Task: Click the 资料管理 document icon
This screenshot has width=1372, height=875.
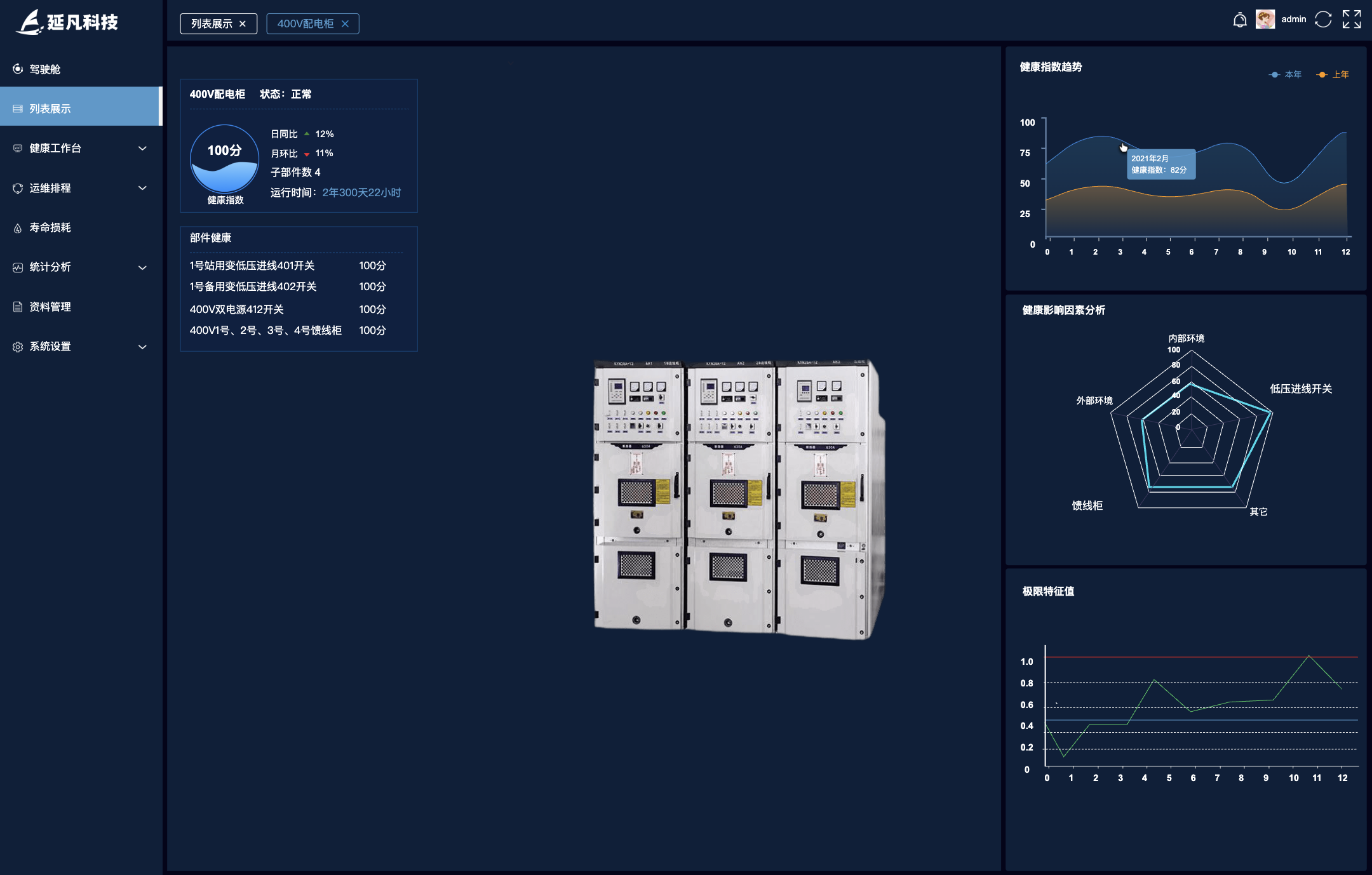Action: pyautogui.click(x=18, y=307)
